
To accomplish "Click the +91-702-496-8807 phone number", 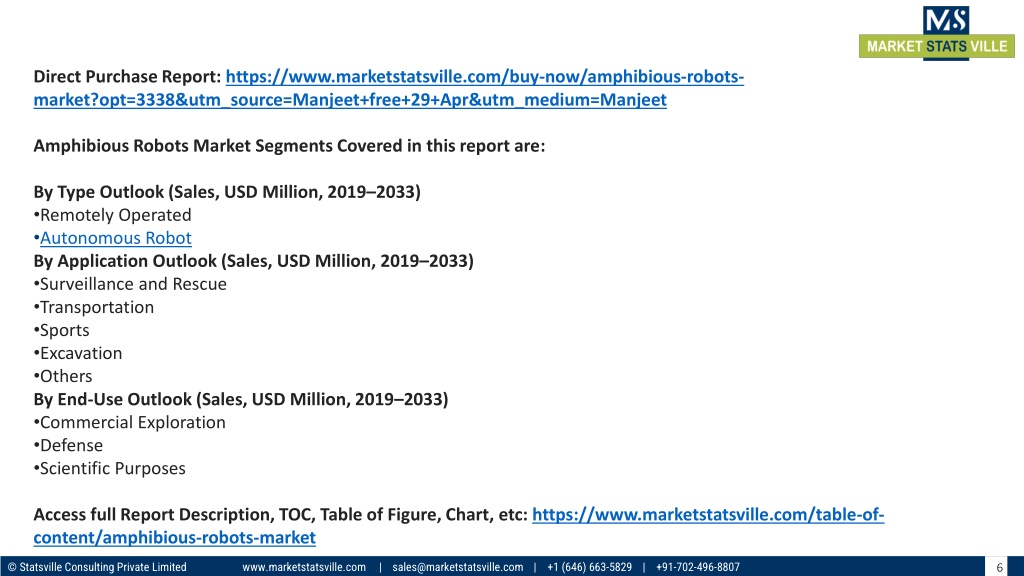I will (697, 567).
